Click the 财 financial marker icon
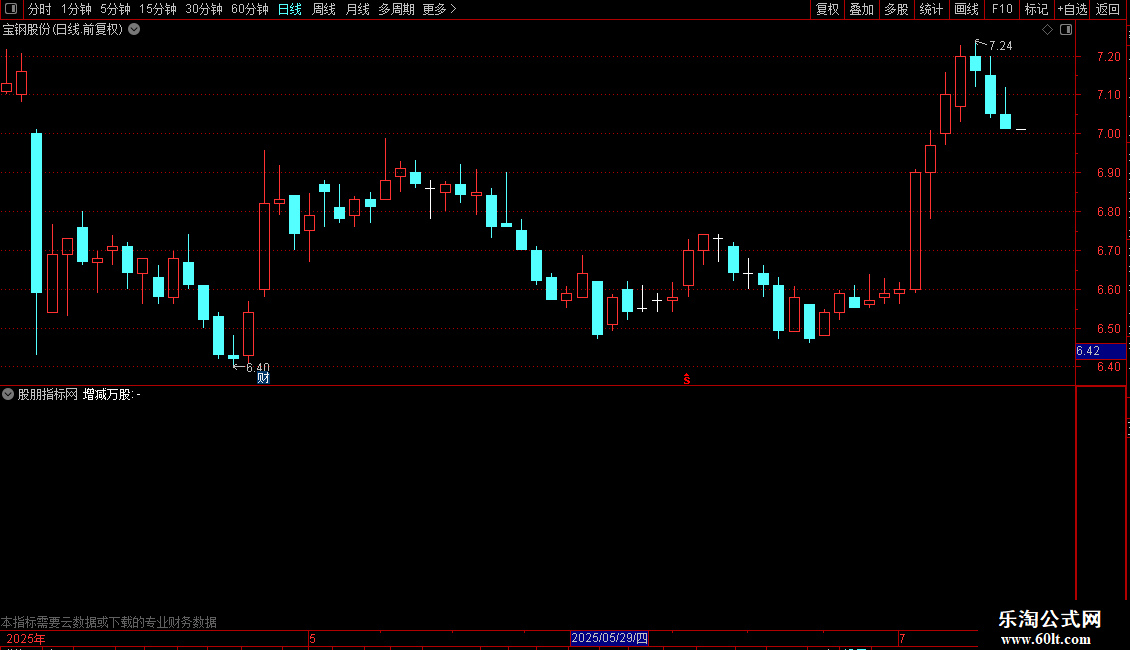The image size is (1130, 650). click(x=263, y=378)
